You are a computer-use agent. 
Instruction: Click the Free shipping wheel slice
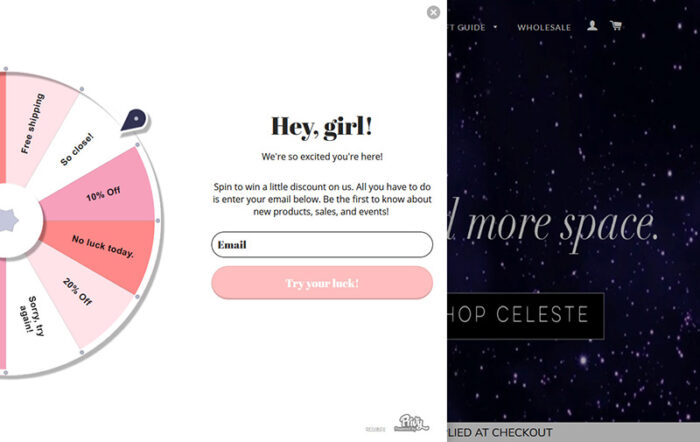pos(33,125)
